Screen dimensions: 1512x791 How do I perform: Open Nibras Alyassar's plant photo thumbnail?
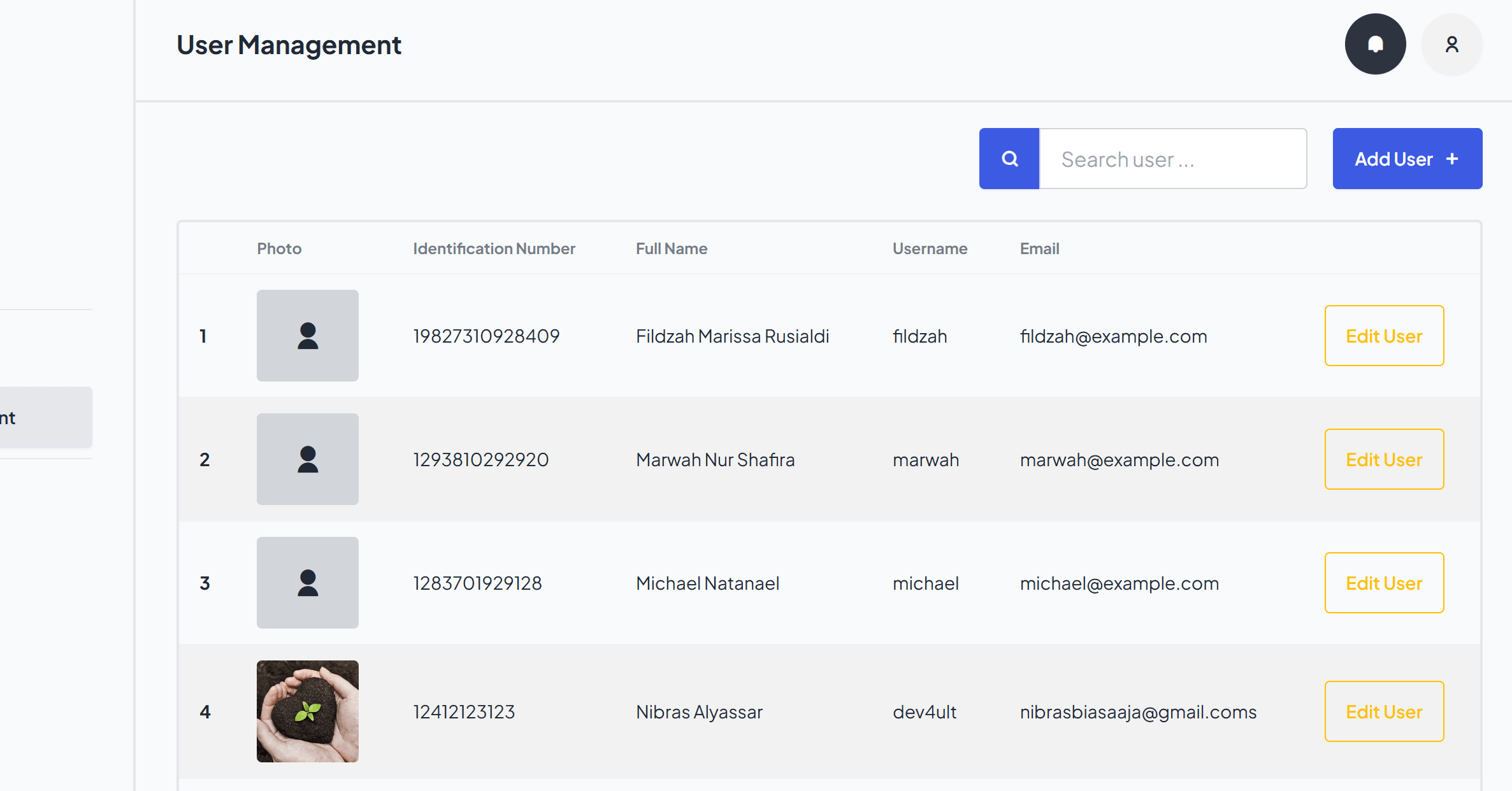click(308, 711)
